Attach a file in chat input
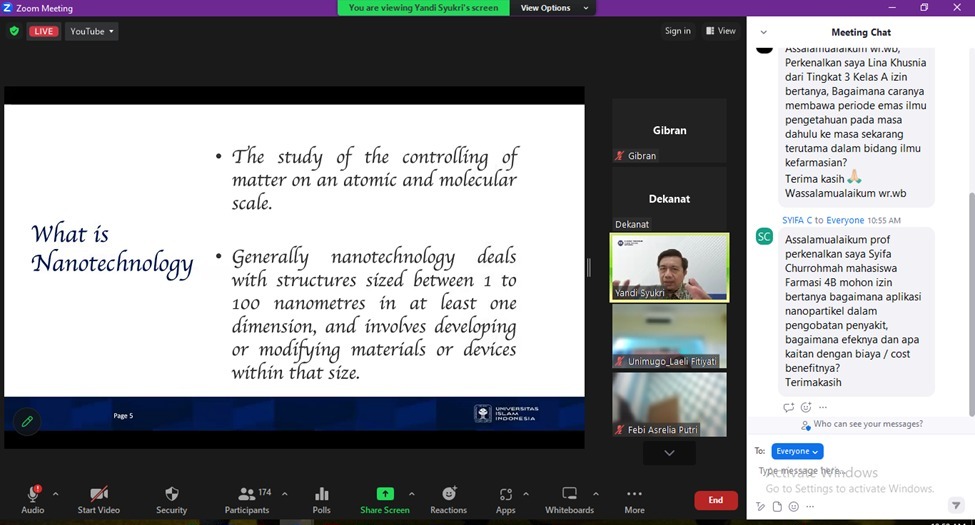Screen dimensions: 975x525 777,506
